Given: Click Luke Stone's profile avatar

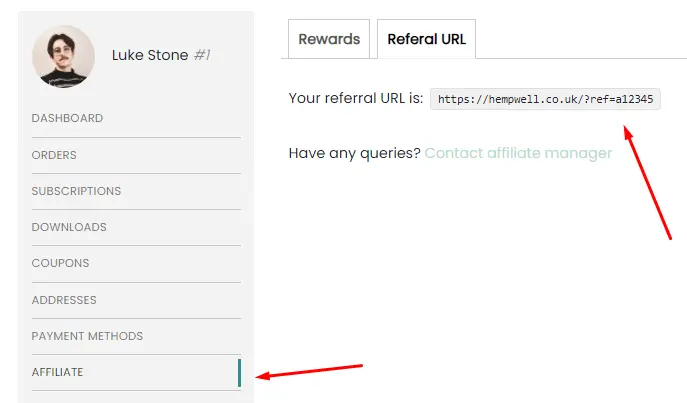Looking at the screenshot, I should [64, 57].
